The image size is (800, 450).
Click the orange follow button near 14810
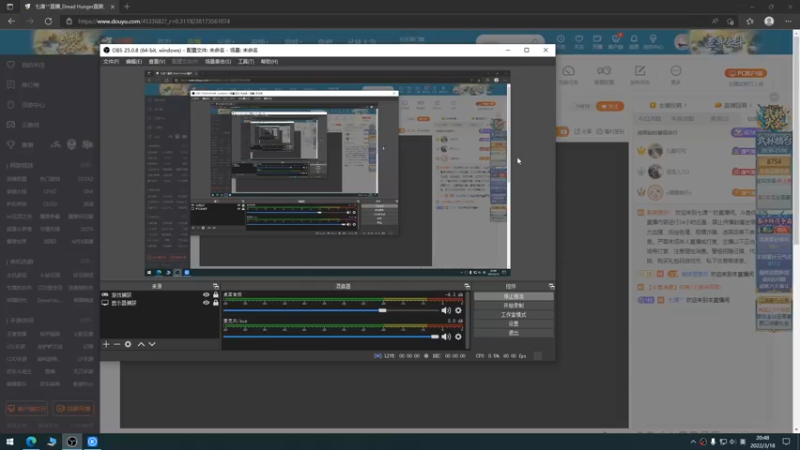click(610, 106)
